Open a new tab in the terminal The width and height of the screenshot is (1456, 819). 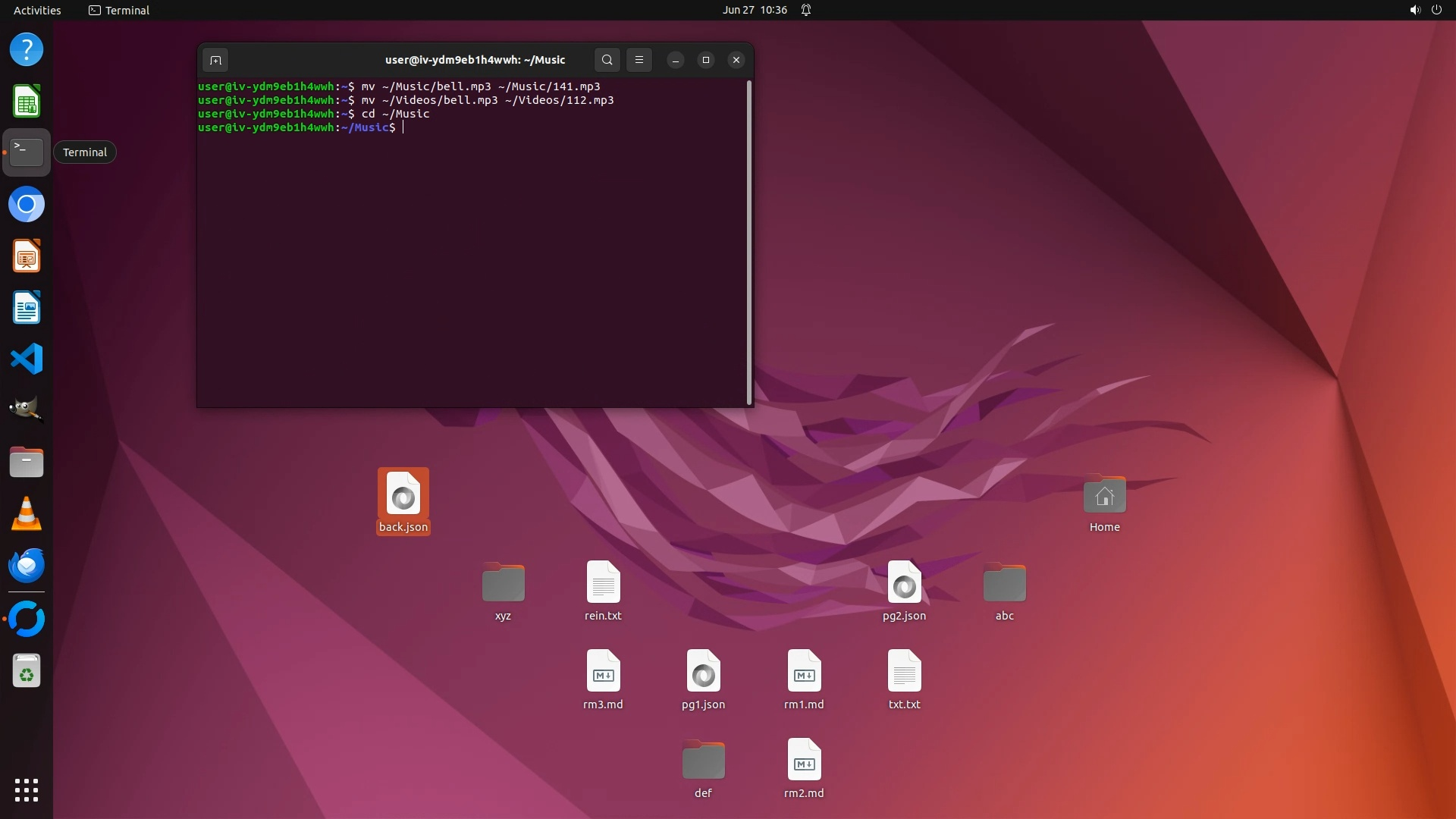[215, 60]
